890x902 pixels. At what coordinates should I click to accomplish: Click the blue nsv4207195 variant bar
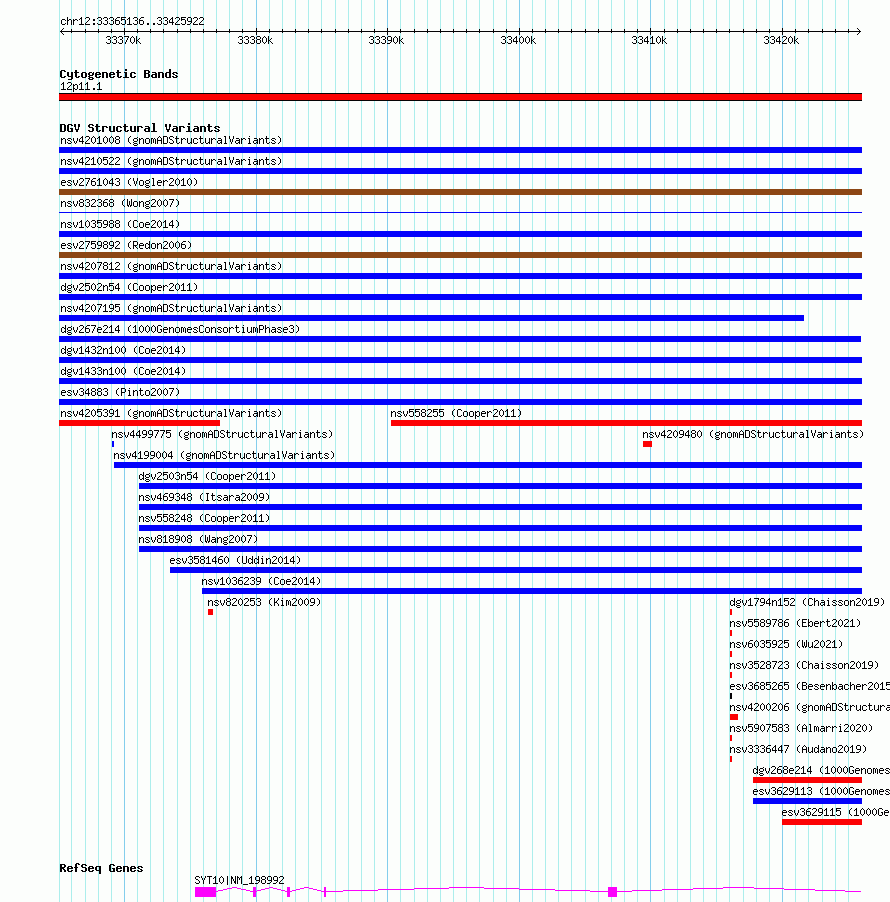click(431, 318)
